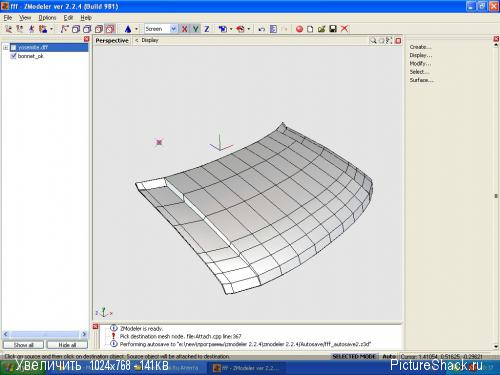Viewport: 500px width, 375px height.
Task: Toggle the blue Z axis constraint
Action: pyautogui.click(x=207, y=29)
